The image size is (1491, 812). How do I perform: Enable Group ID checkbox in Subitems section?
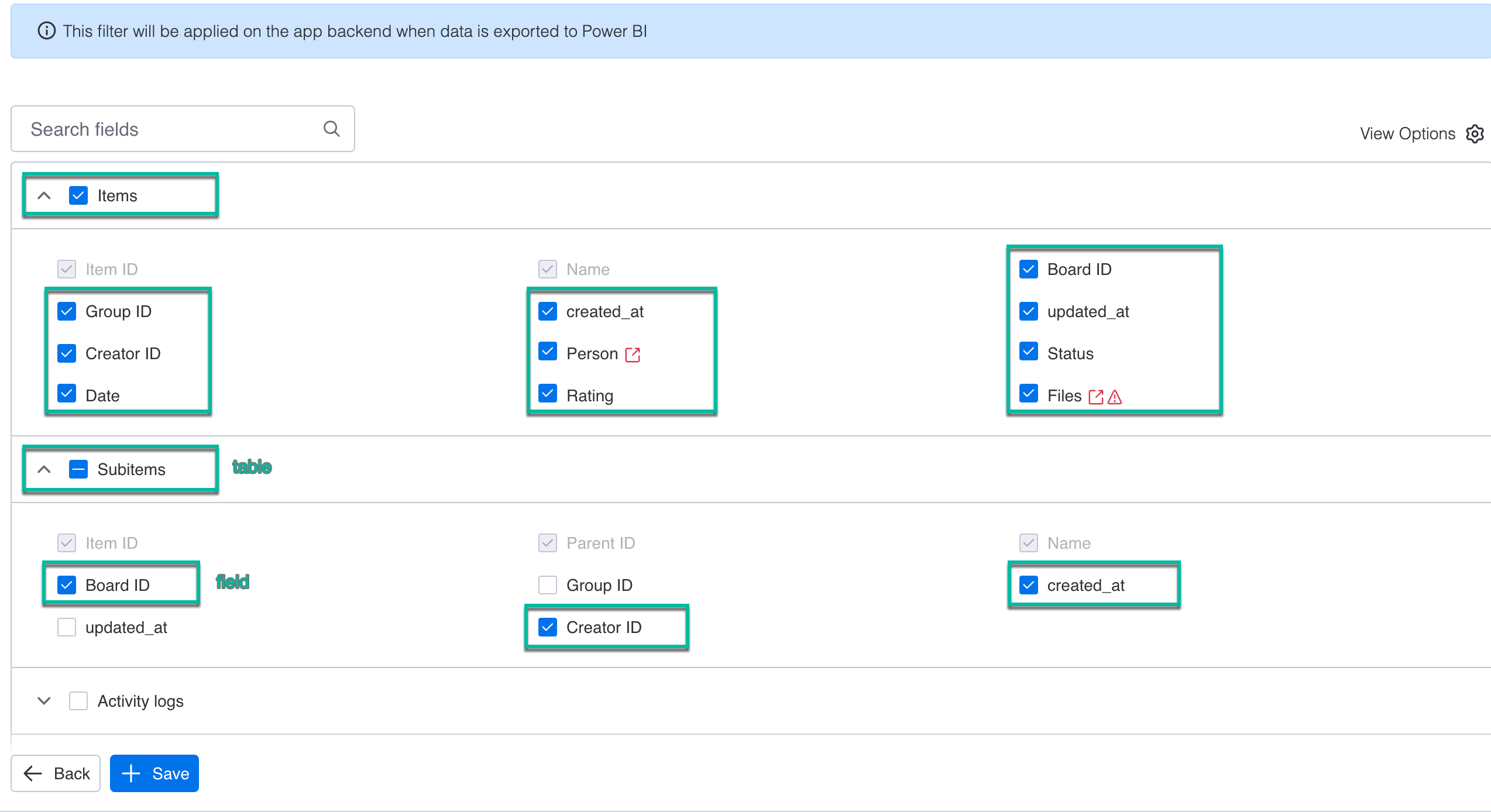547,584
